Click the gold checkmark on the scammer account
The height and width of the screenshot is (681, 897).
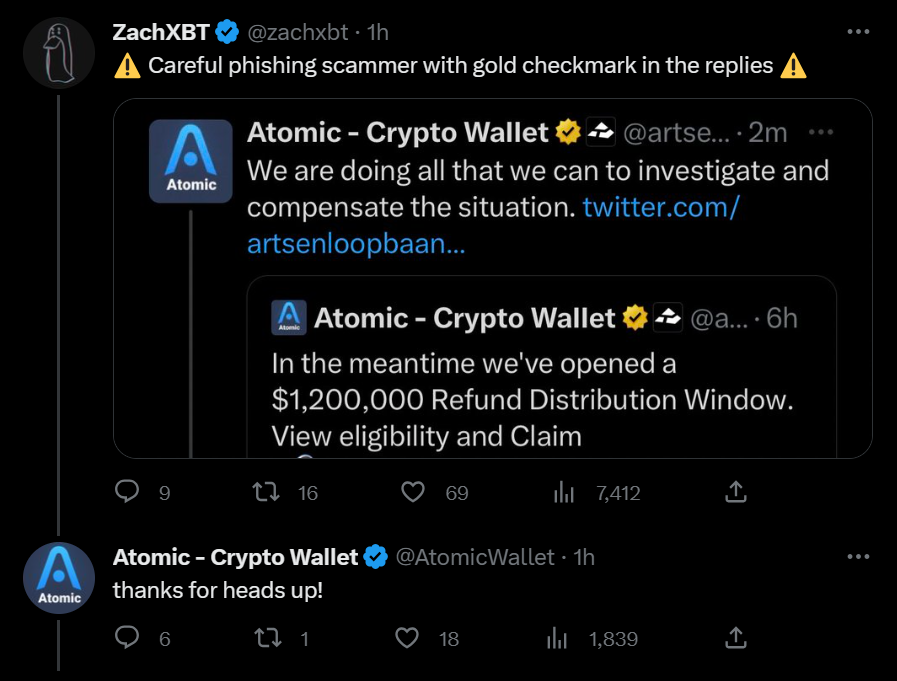tap(568, 131)
